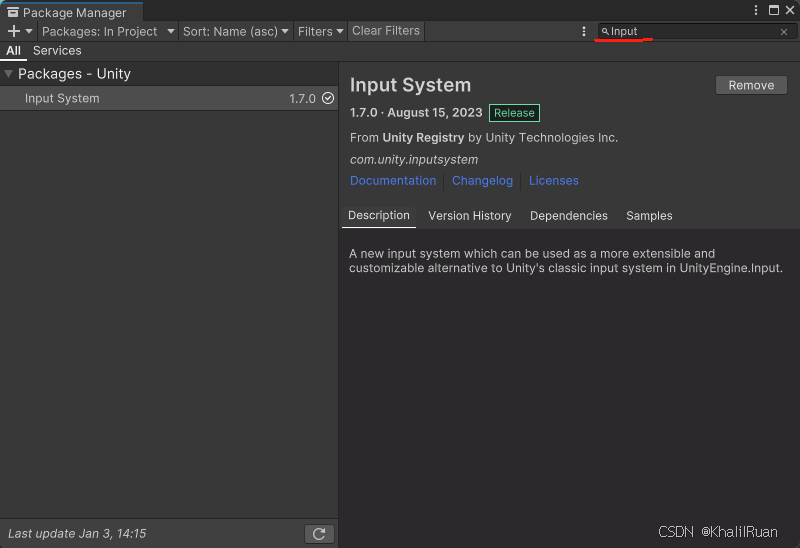
Task: Click the Release tag label
Action: coord(514,113)
